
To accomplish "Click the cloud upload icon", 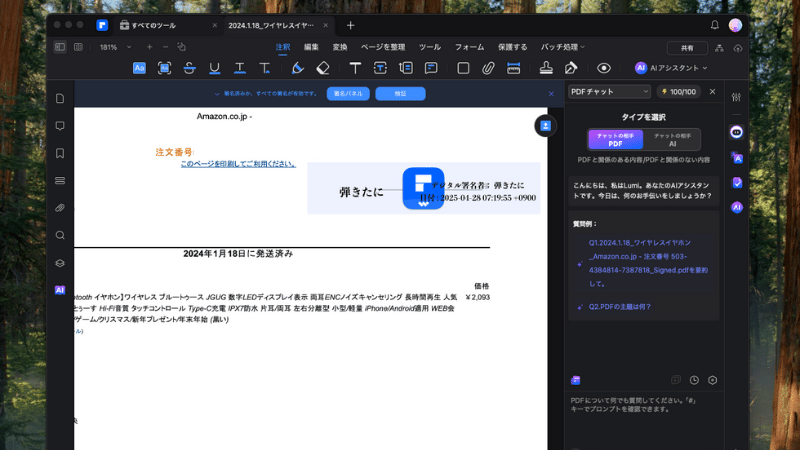I will pyautogui.click(x=738, y=48).
